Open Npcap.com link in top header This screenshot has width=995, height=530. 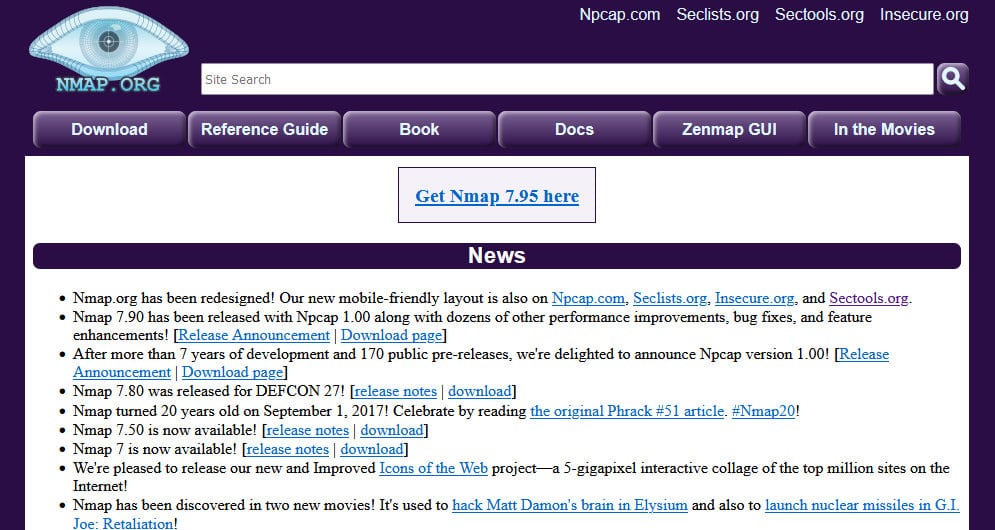[x=619, y=15]
